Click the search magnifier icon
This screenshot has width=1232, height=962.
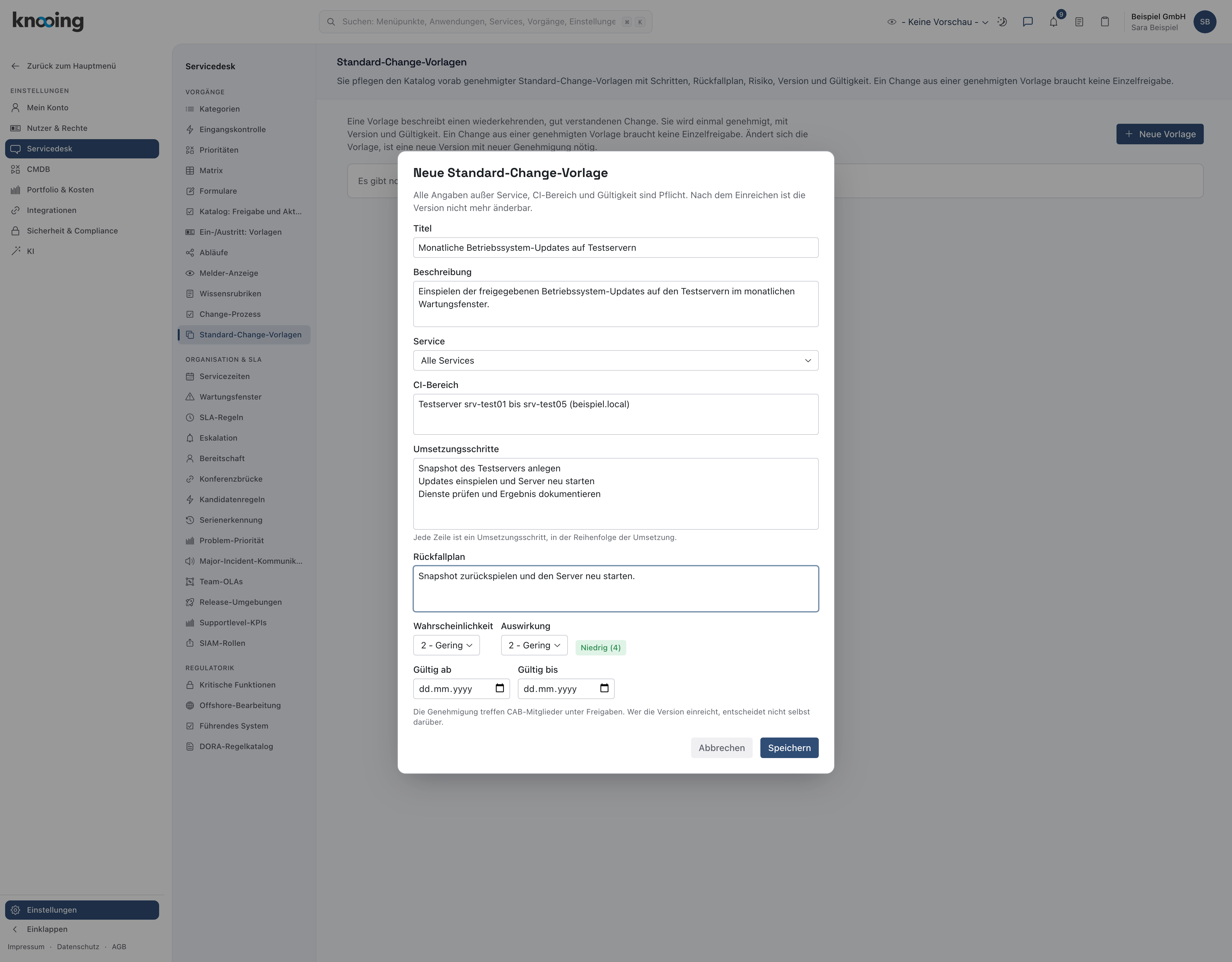coord(331,22)
